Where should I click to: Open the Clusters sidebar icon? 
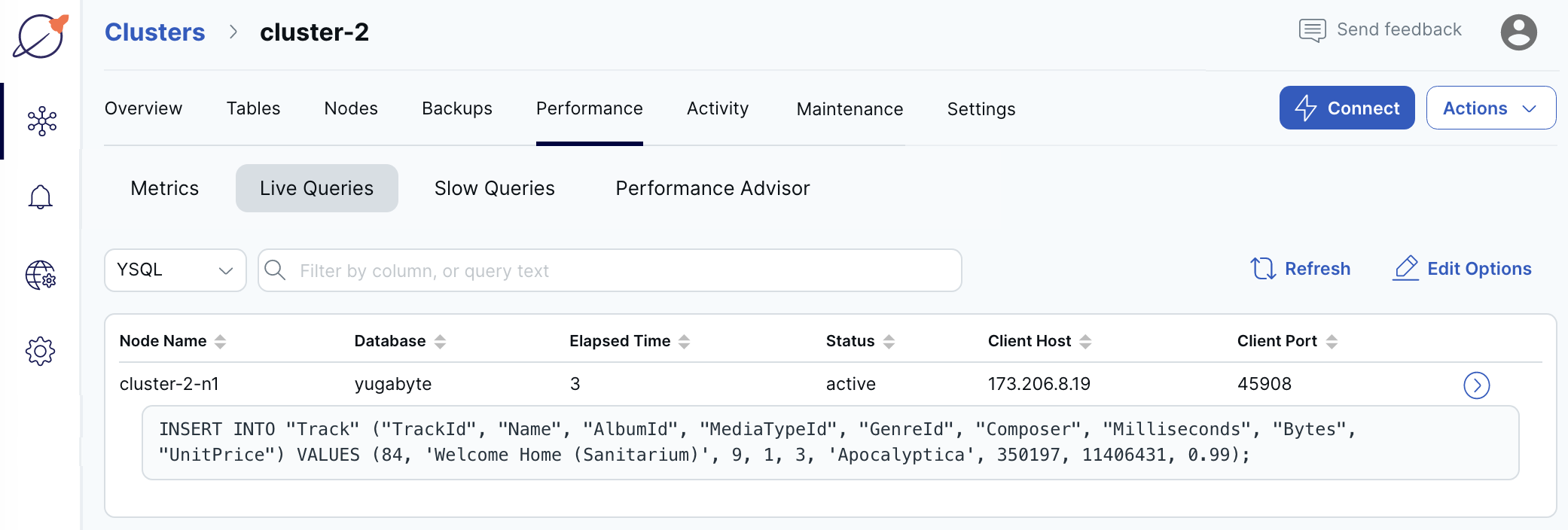(x=41, y=120)
